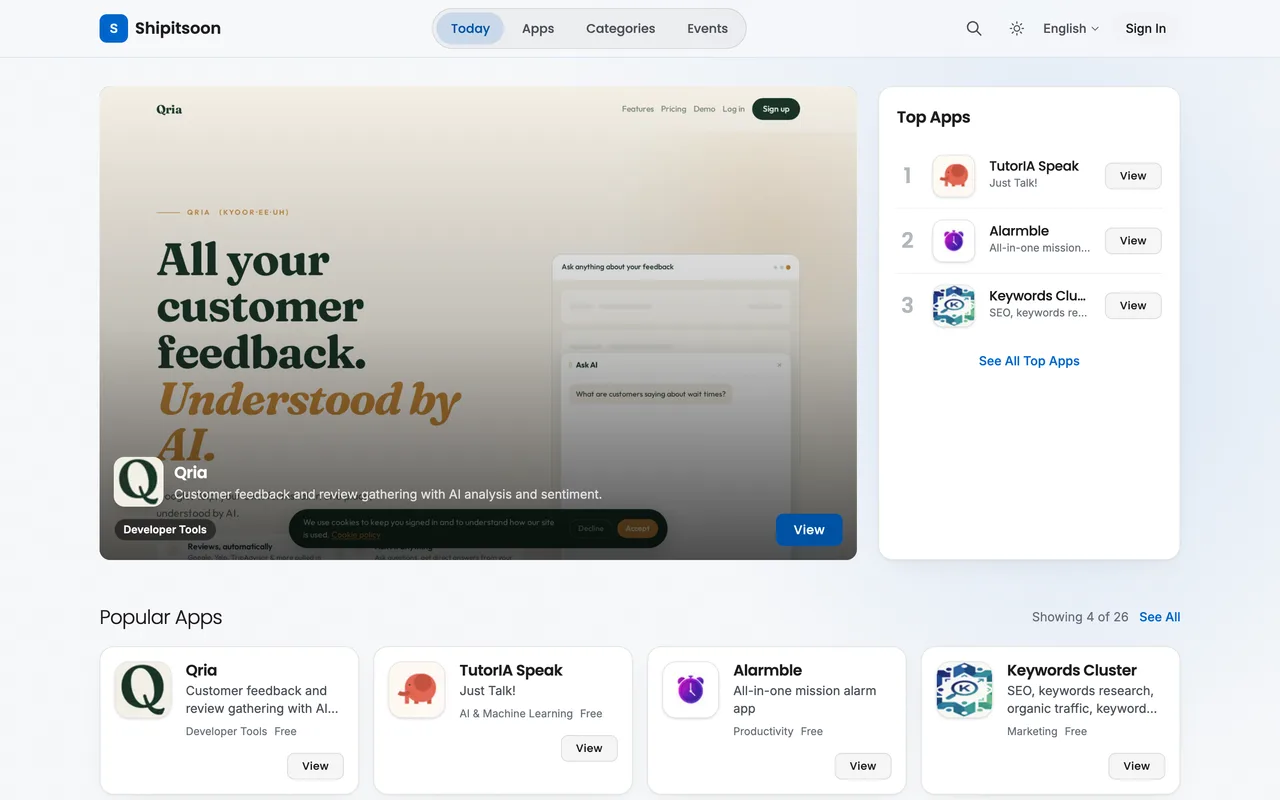View Alarmble from Top Apps
1280x800 pixels.
click(x=1133, y=241)
